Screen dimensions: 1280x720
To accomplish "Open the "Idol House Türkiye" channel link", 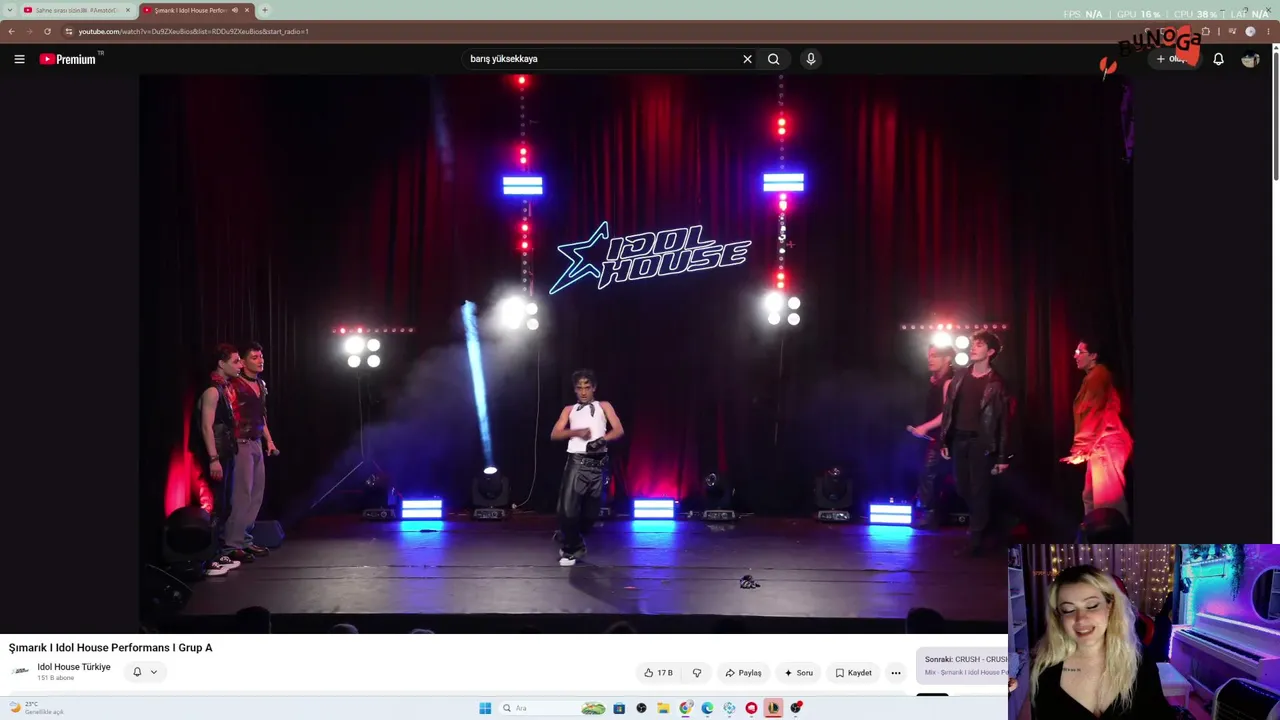I will coord(74,667).
